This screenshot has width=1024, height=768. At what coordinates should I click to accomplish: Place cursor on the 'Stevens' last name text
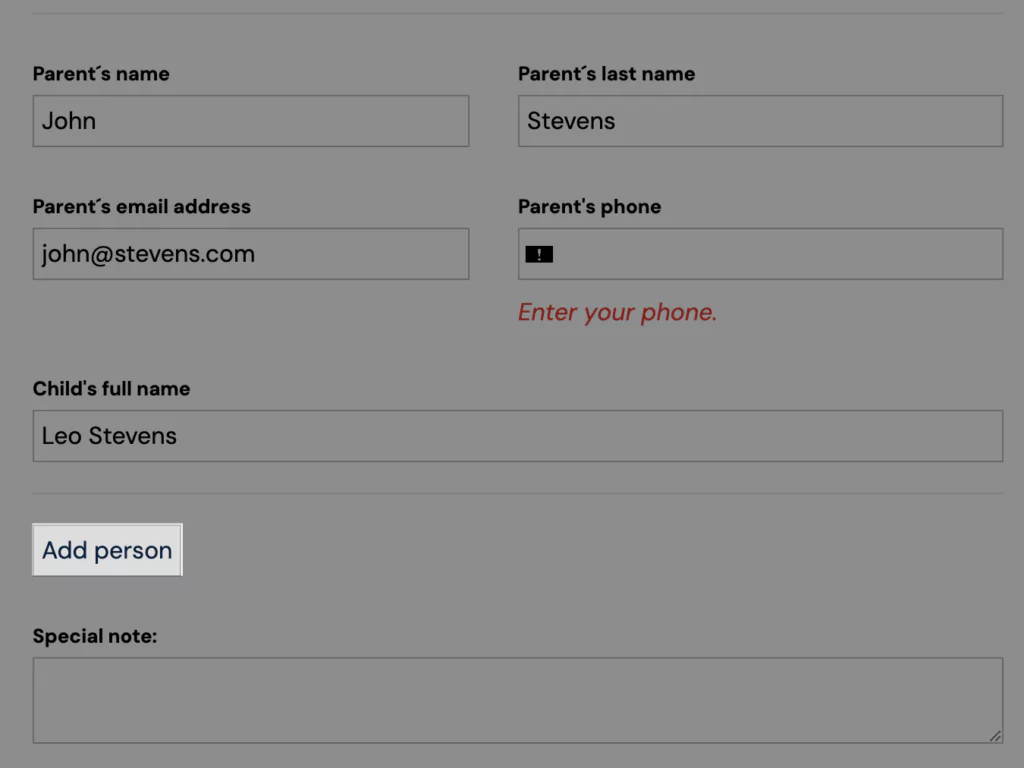pyautogui.click(x=571, y=121)
